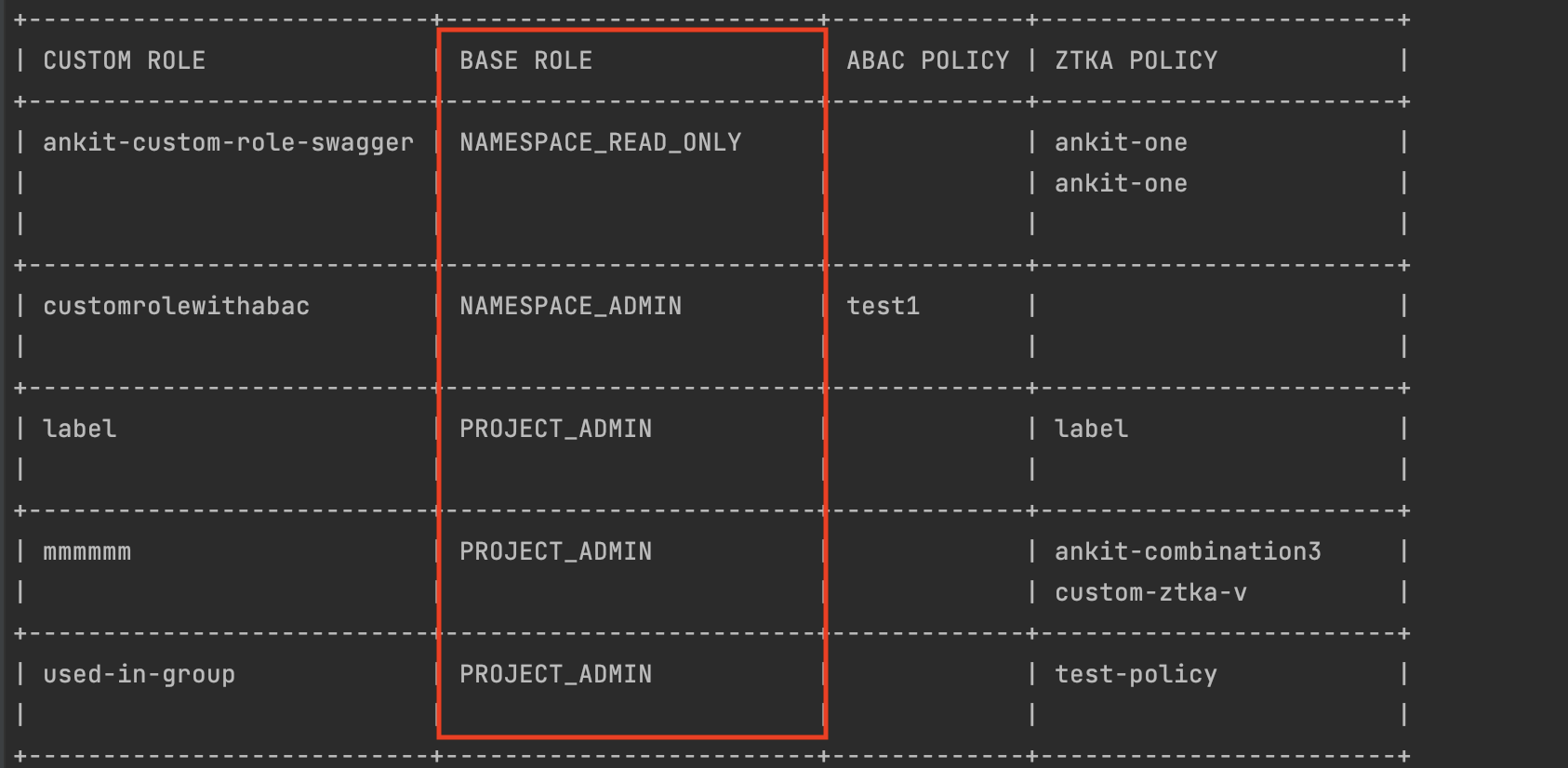Select ankit-custom-role-swagger custom role text

click(x=228, y=142)
